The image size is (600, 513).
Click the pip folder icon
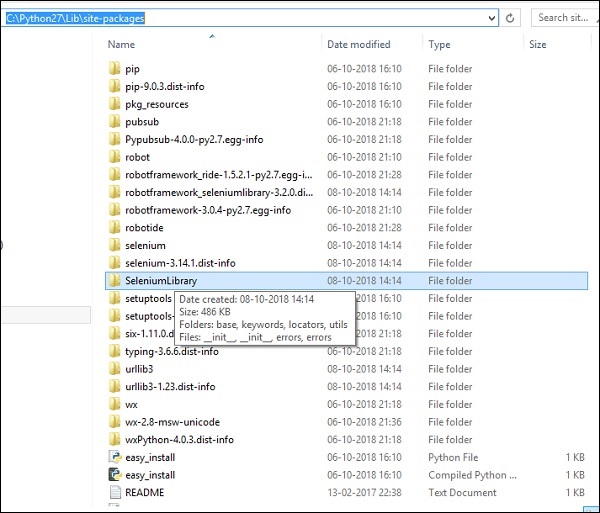[114, 69]
